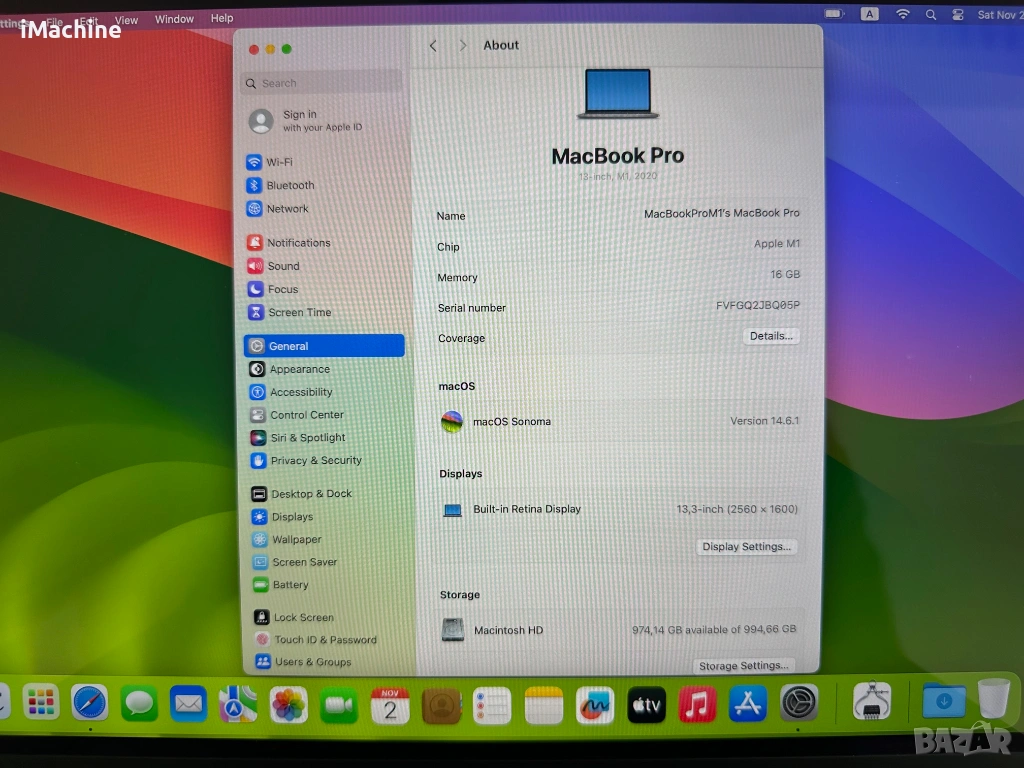Select Battery in settings sidebar
This screenshot has width=1024, height=768.
click(290, 585)
